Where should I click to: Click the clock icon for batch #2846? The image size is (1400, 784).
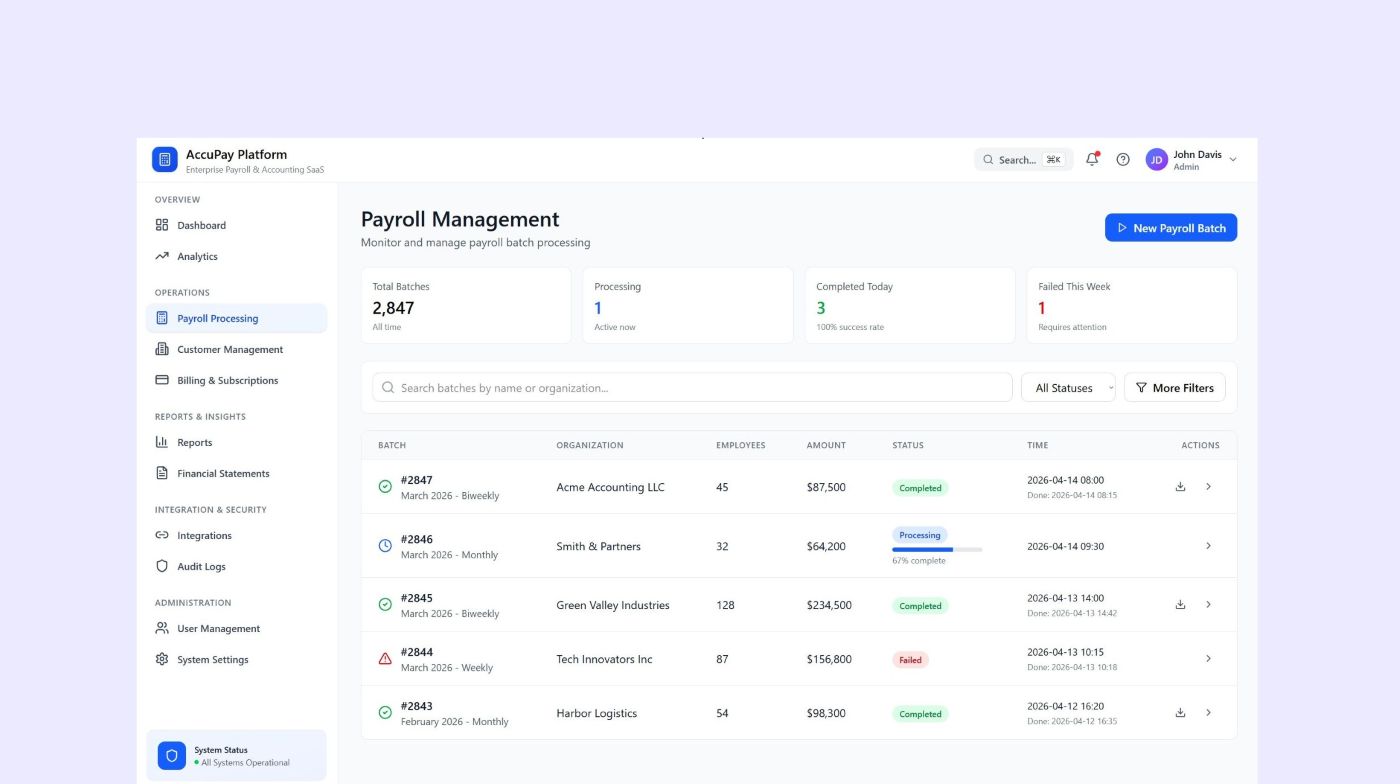[x=385, y=546]
